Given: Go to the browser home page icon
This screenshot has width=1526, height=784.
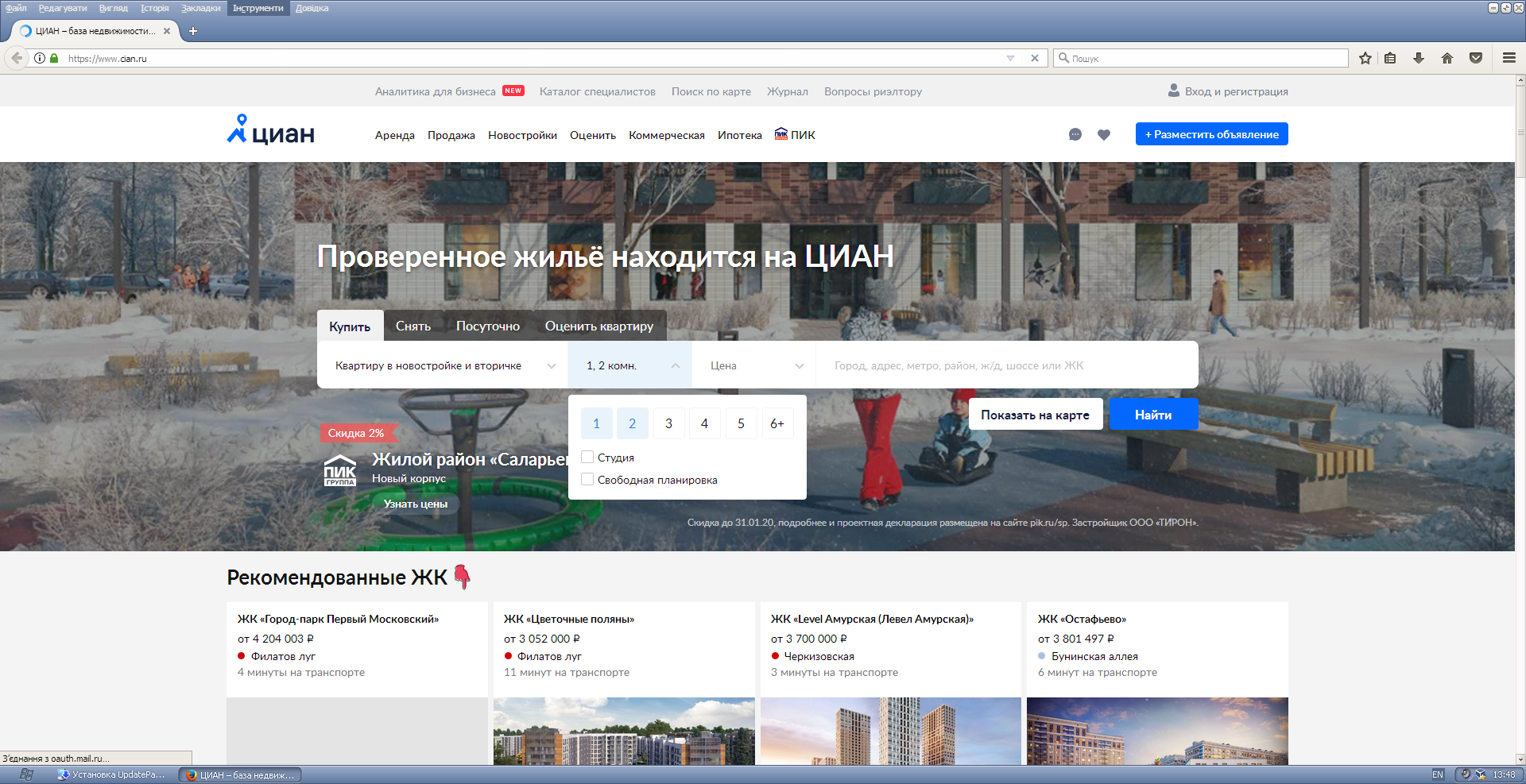Looking at the screenshot, I should click(x=1447, y=58).
